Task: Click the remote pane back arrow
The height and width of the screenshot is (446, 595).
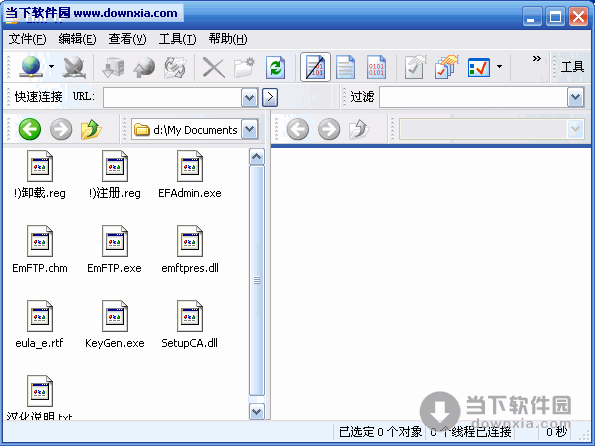Action: [298, 129]
